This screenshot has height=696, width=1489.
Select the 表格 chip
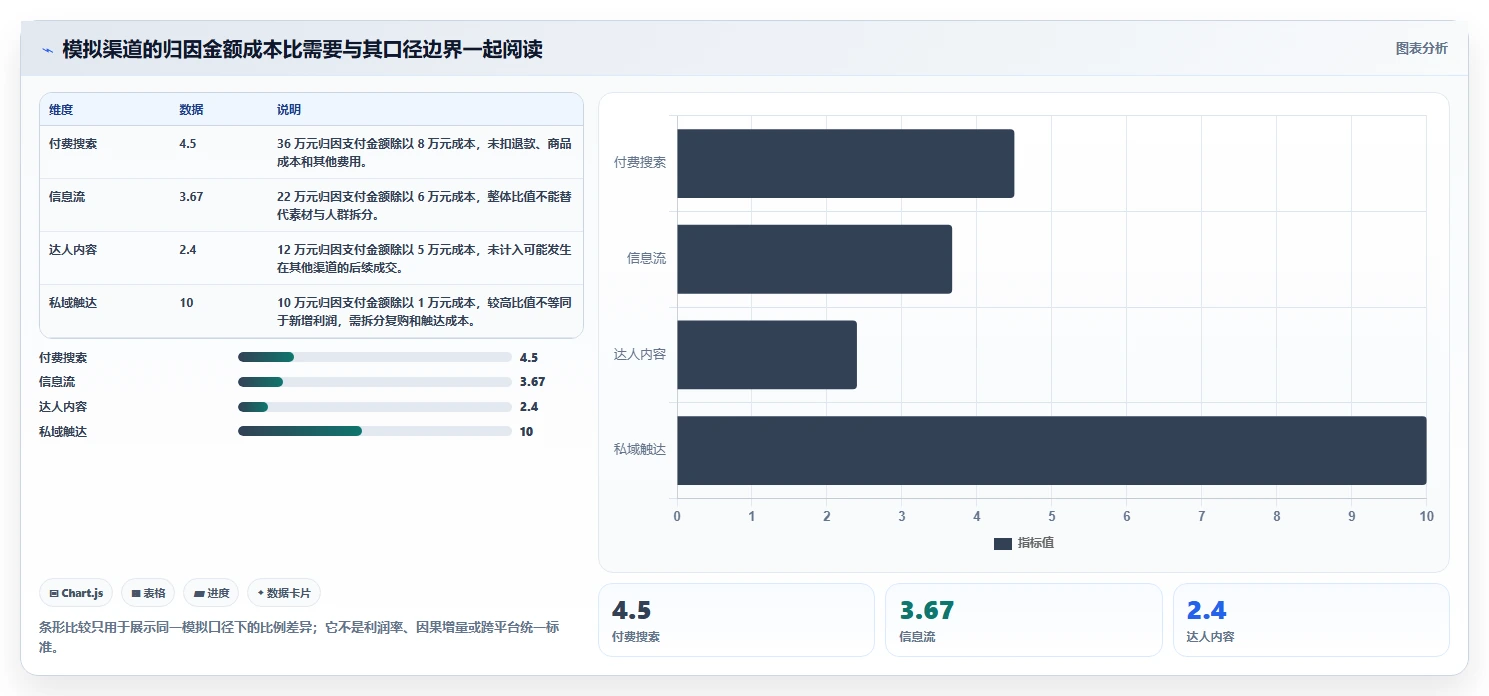coord(148,593)
